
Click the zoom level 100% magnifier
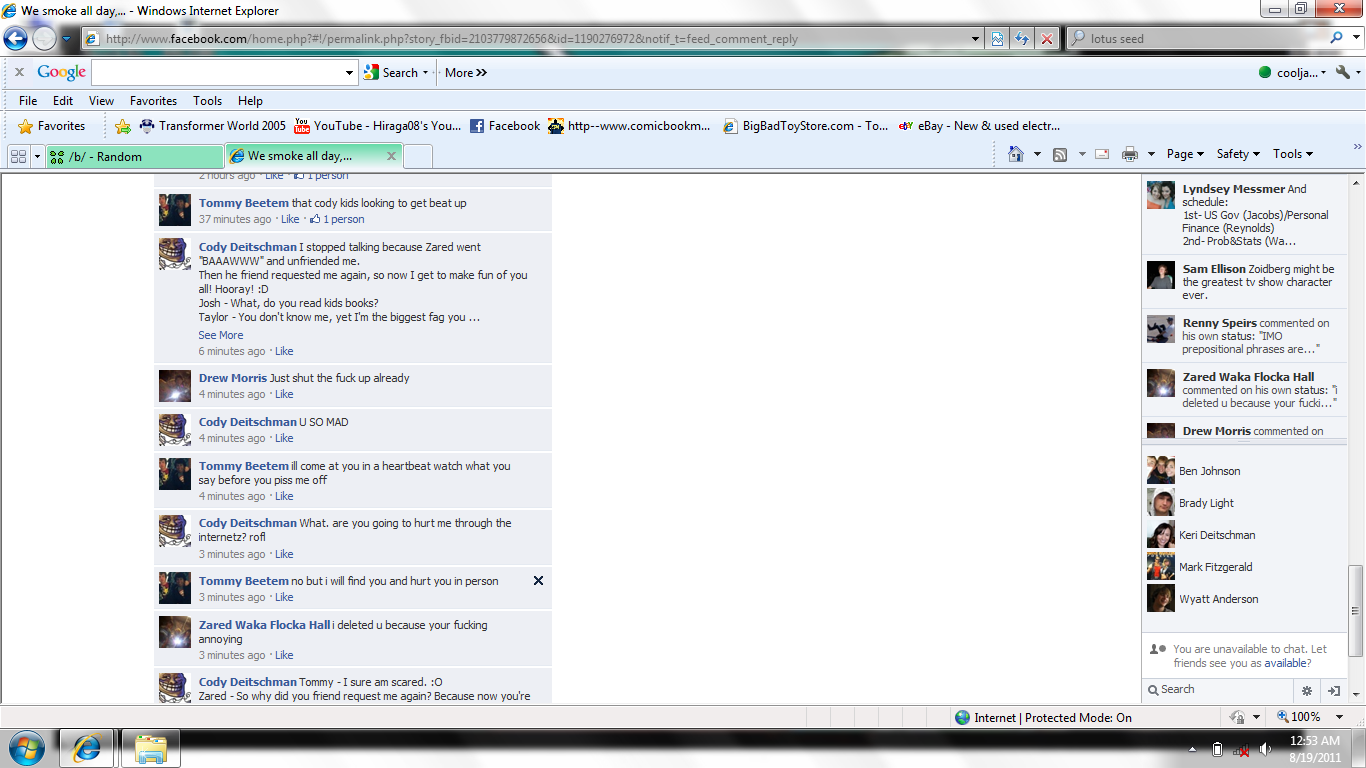click(x=1284, y=717)
